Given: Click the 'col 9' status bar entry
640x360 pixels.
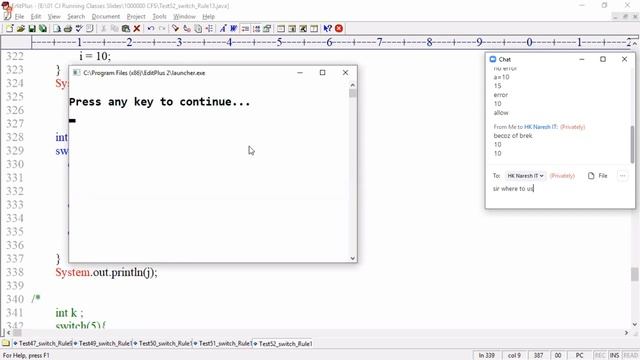Looking at the screenshot, I should tap(514, 356).
